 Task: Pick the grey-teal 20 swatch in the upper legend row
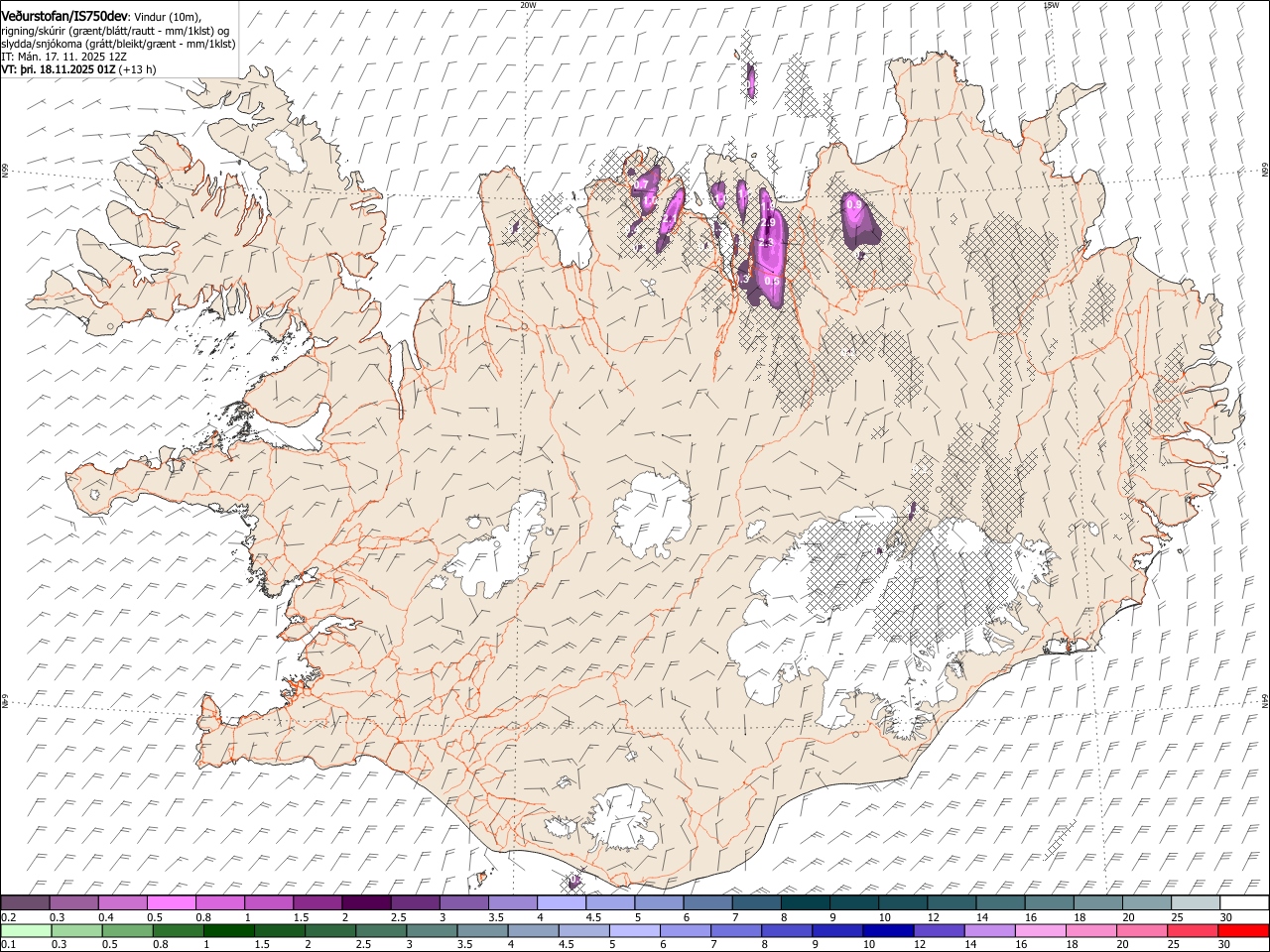click(1147, 903)
